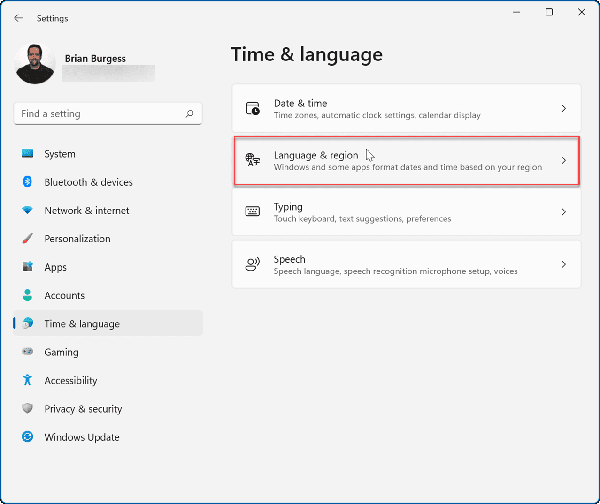The height and width of the screenshot is (504, 600).
Task: Select Time & language sidebar item
Action: point(108,323)
